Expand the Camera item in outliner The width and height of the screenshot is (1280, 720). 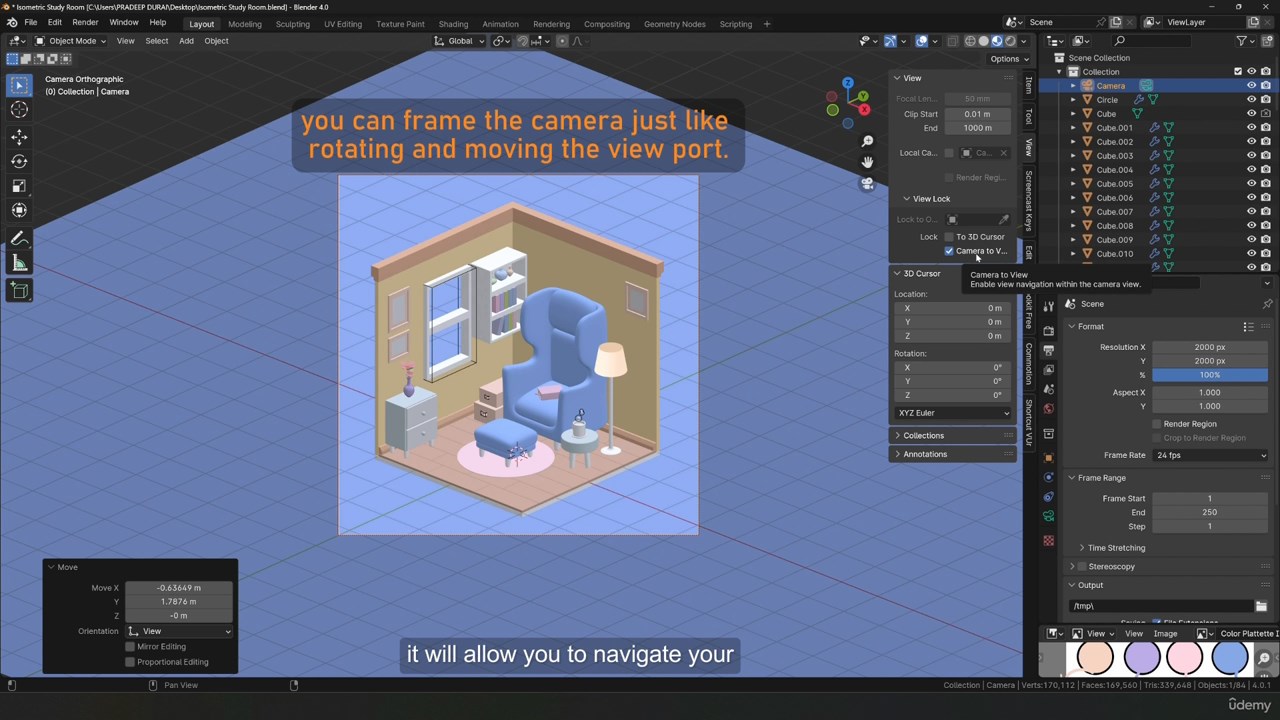pos(1073,86)
